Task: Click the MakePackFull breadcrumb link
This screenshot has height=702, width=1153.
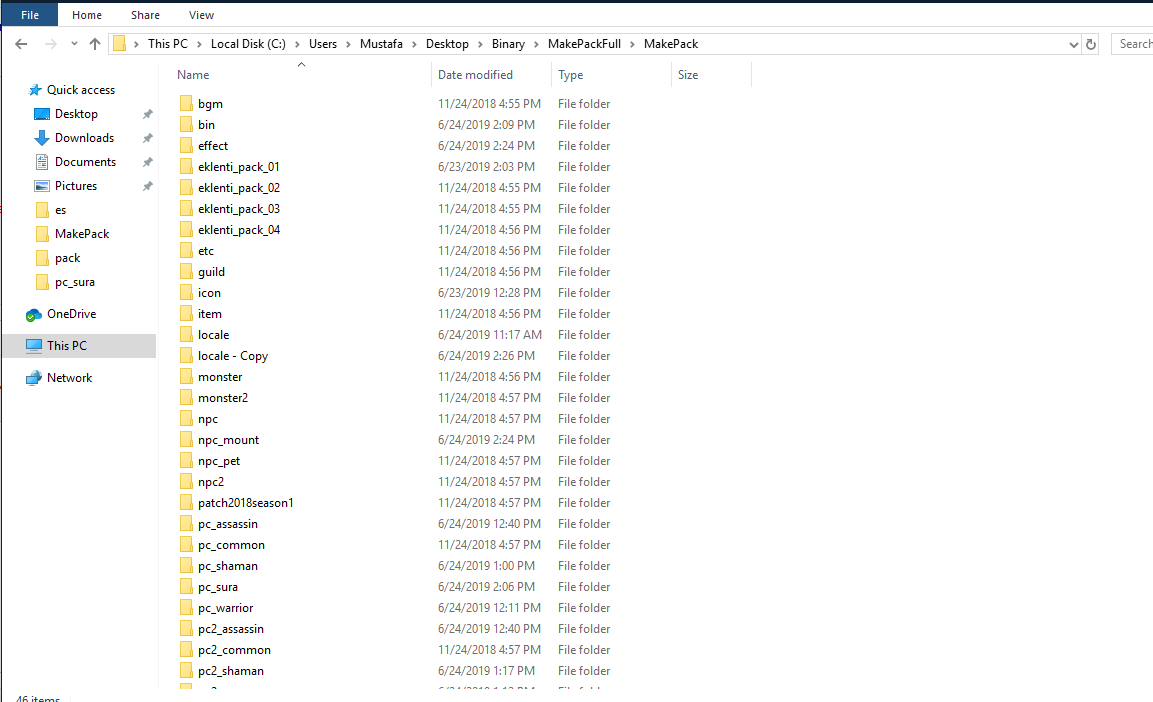Action: tap(585, 44)
